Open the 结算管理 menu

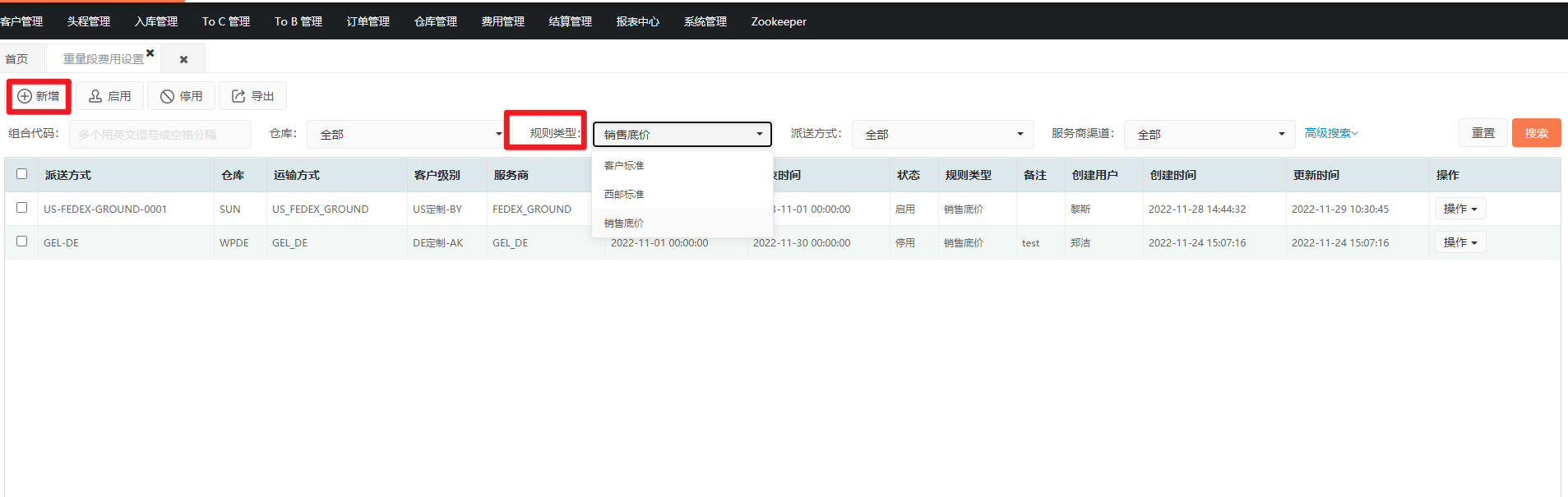pos(571,21)
